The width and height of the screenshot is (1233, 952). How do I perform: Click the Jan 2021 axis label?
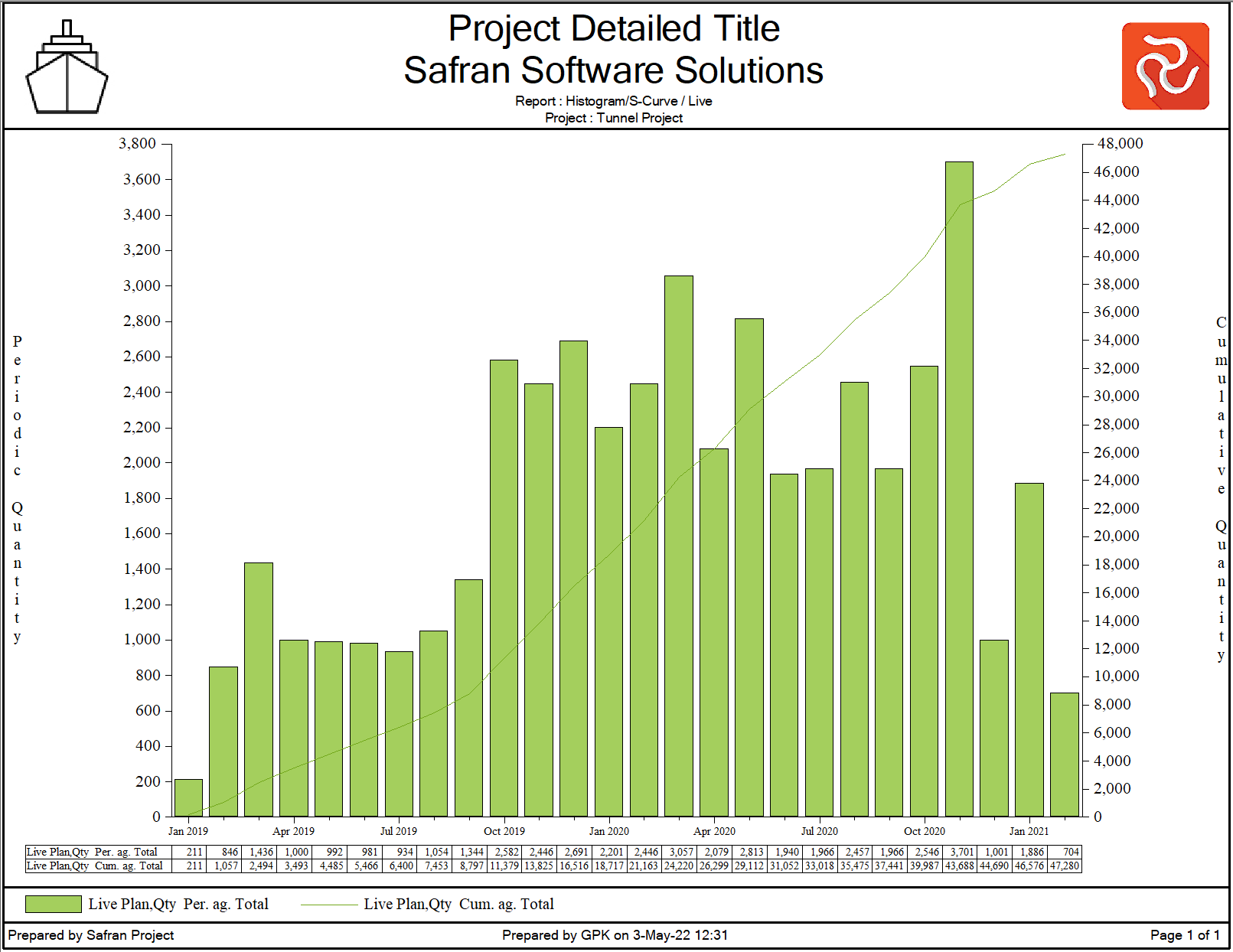point(1029,831)
